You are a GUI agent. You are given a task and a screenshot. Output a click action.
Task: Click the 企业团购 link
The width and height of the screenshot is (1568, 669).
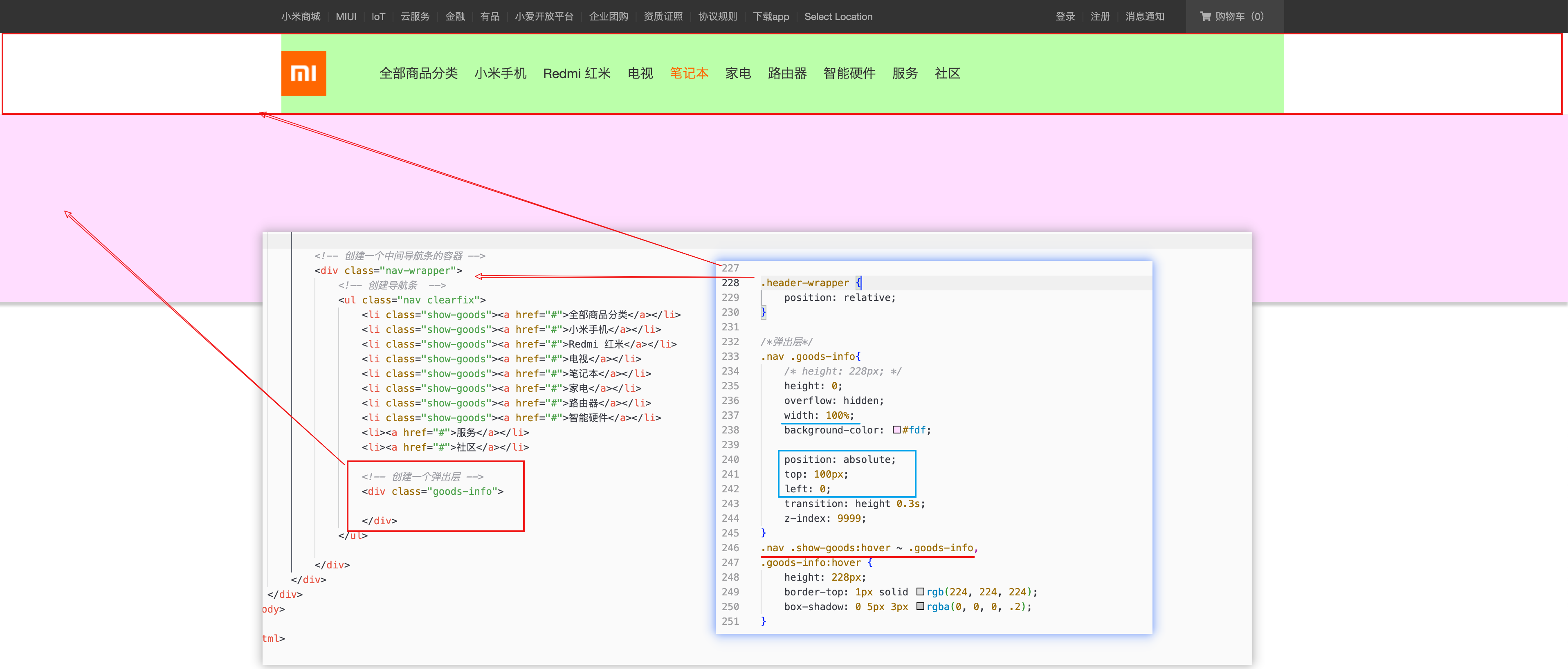pyautogui.click(x=608, y=16)
